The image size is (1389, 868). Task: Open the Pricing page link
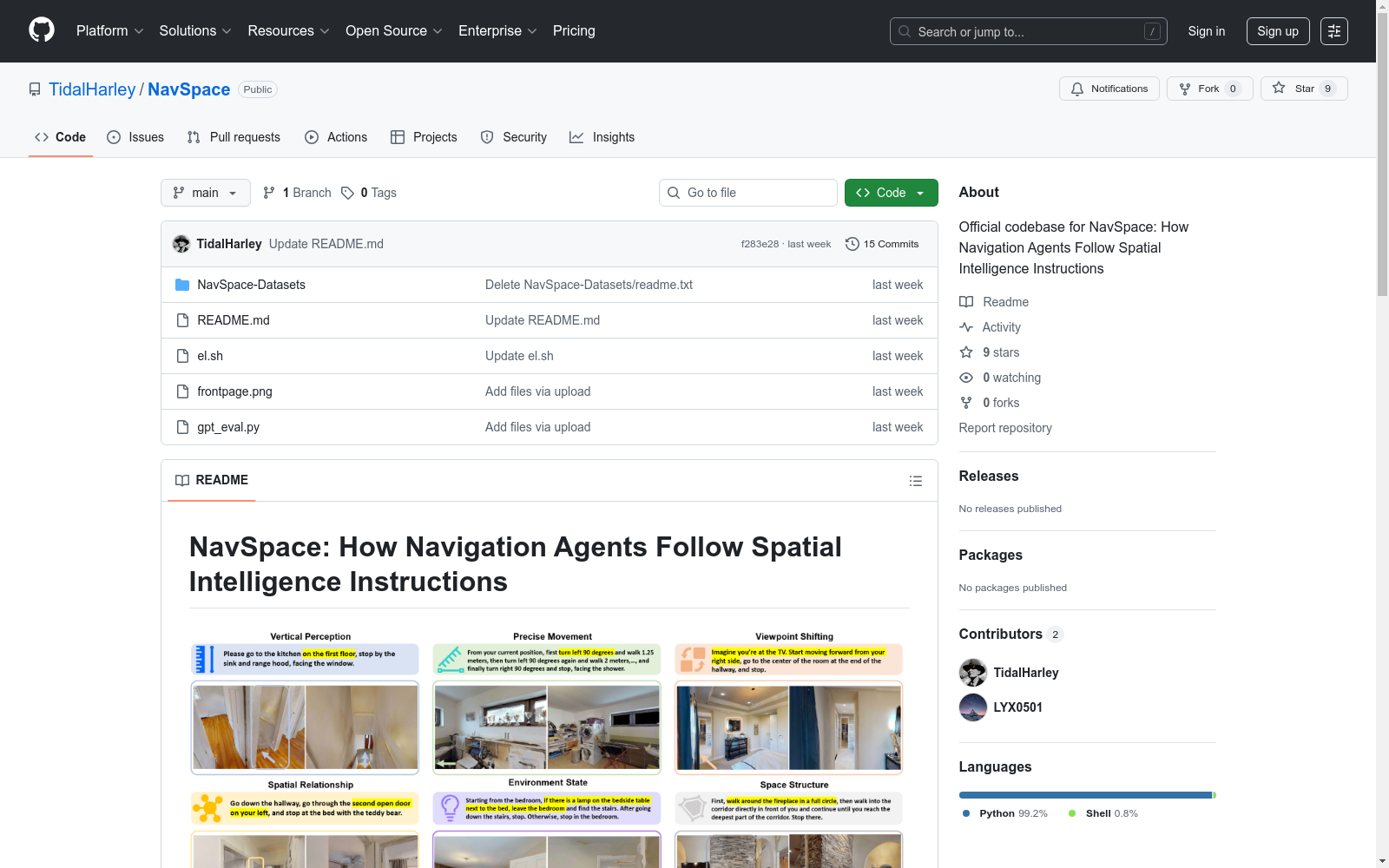[x=574, y=31]
